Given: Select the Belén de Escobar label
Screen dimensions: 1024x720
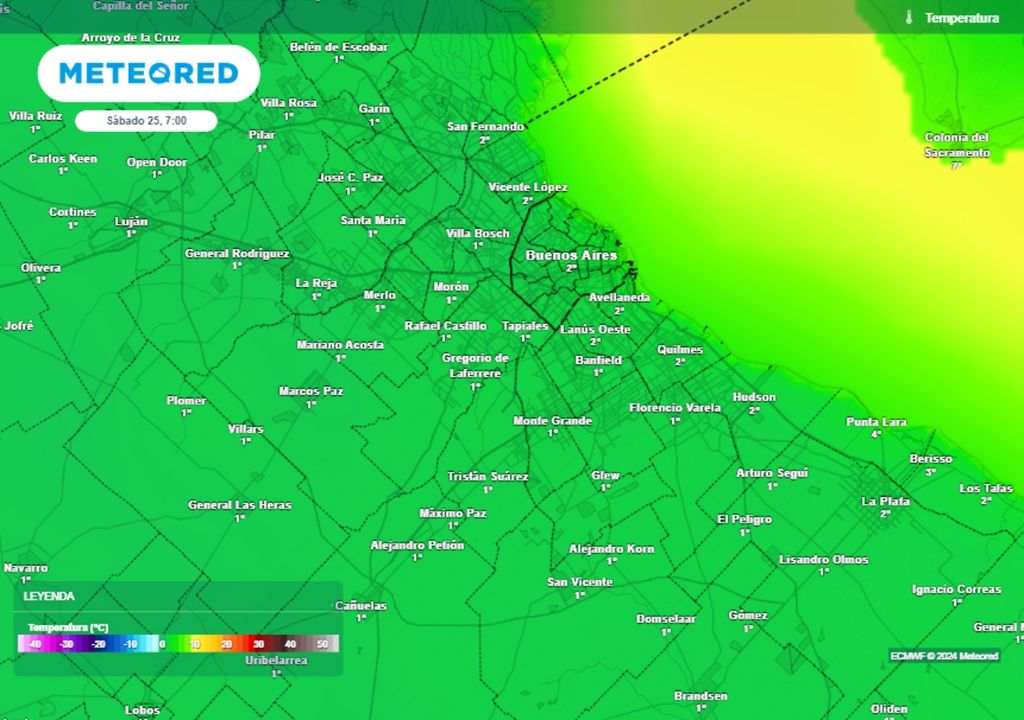Looking at the screenshot, I should (x=338, y=47).
